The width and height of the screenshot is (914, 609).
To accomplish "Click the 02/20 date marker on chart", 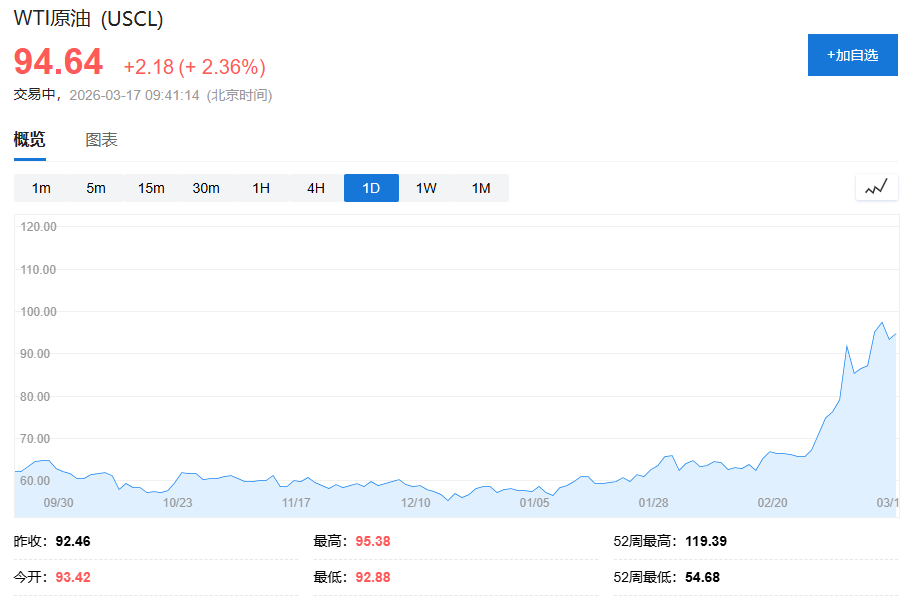I will tap(772, 503).
